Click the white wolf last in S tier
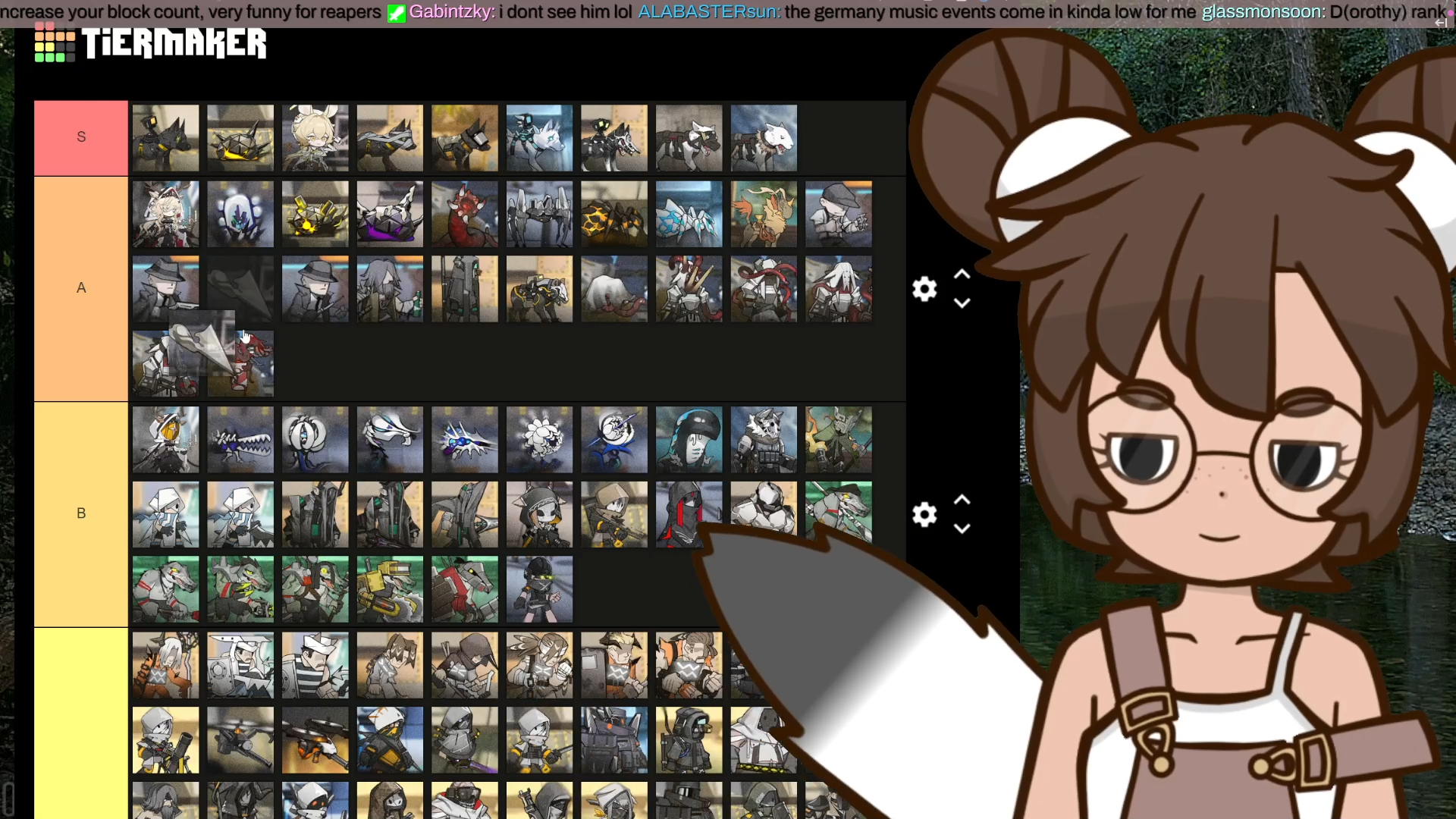 [764, 137]
